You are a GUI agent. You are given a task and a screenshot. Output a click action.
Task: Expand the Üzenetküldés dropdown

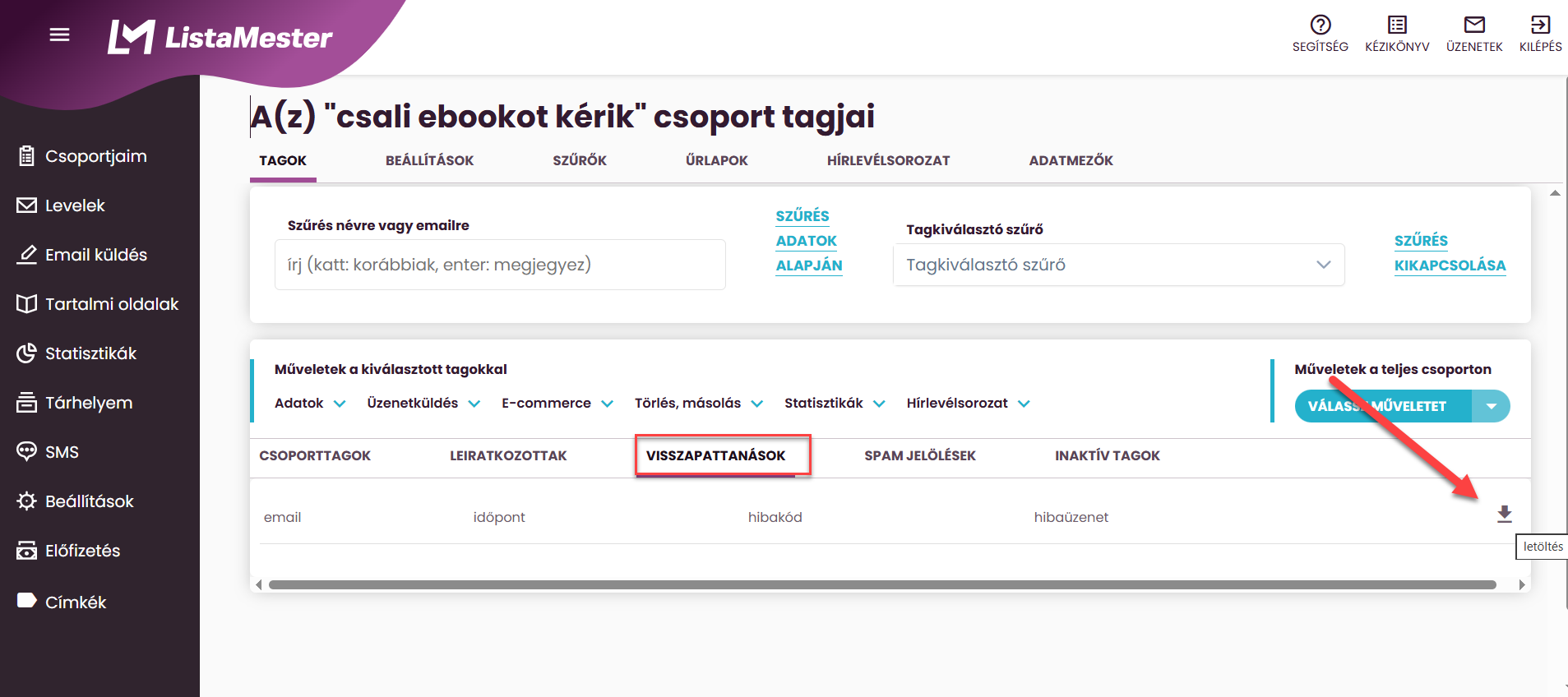coord(423,403)
